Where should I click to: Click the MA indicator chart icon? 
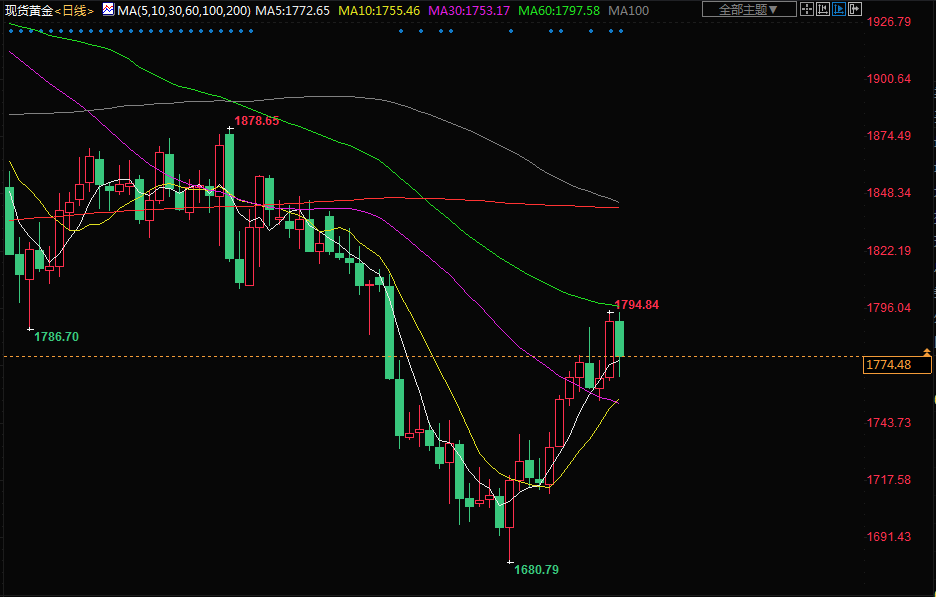108,9
